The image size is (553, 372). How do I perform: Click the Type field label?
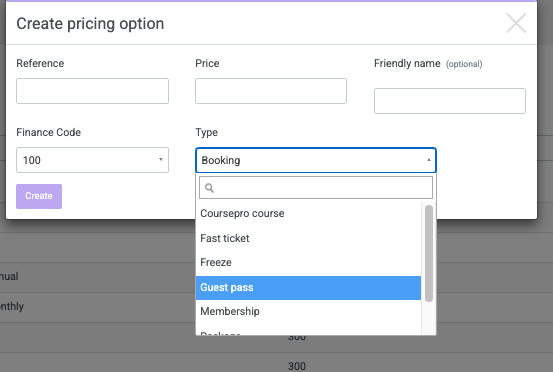click(x=206, y=133)
